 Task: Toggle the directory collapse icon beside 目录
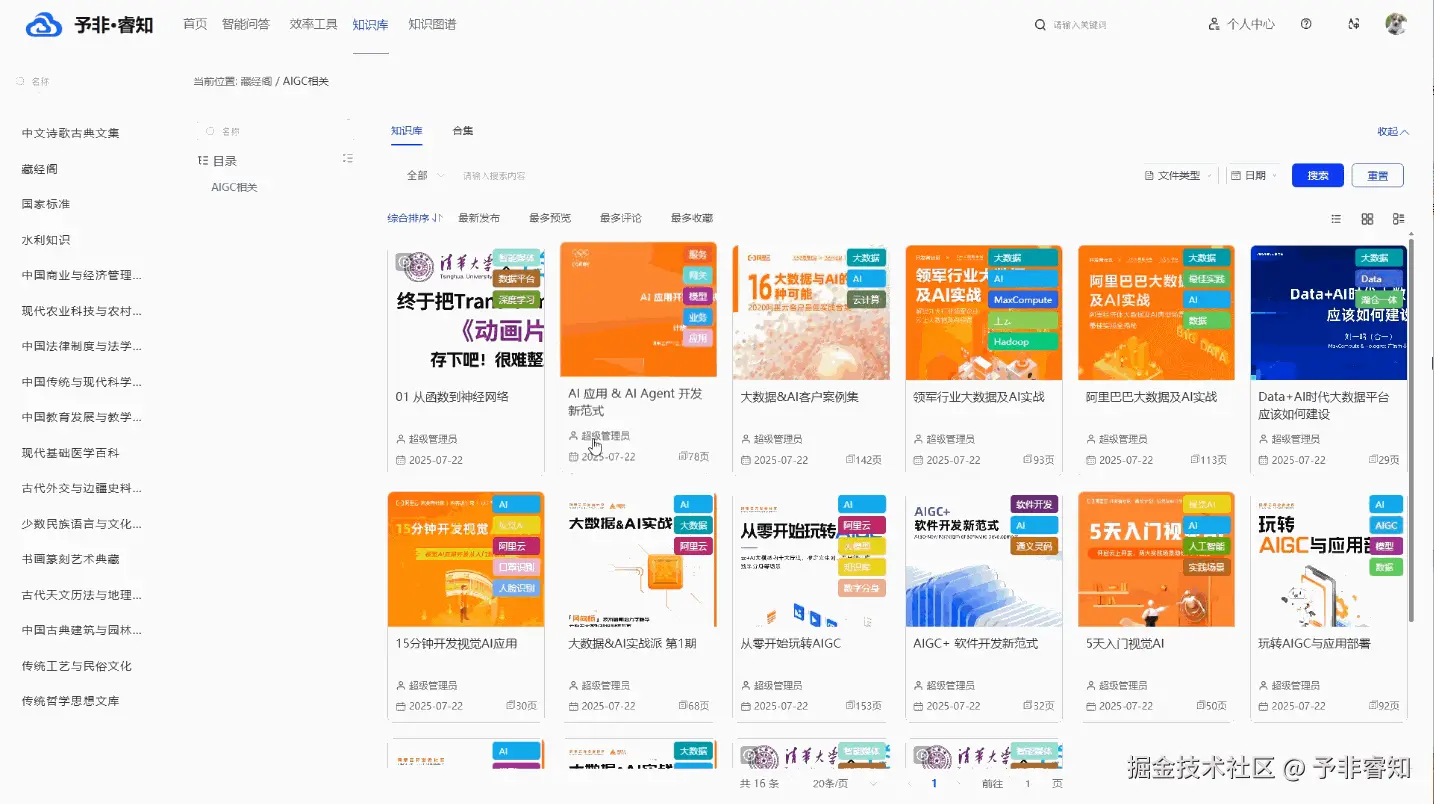click(348, 159)
